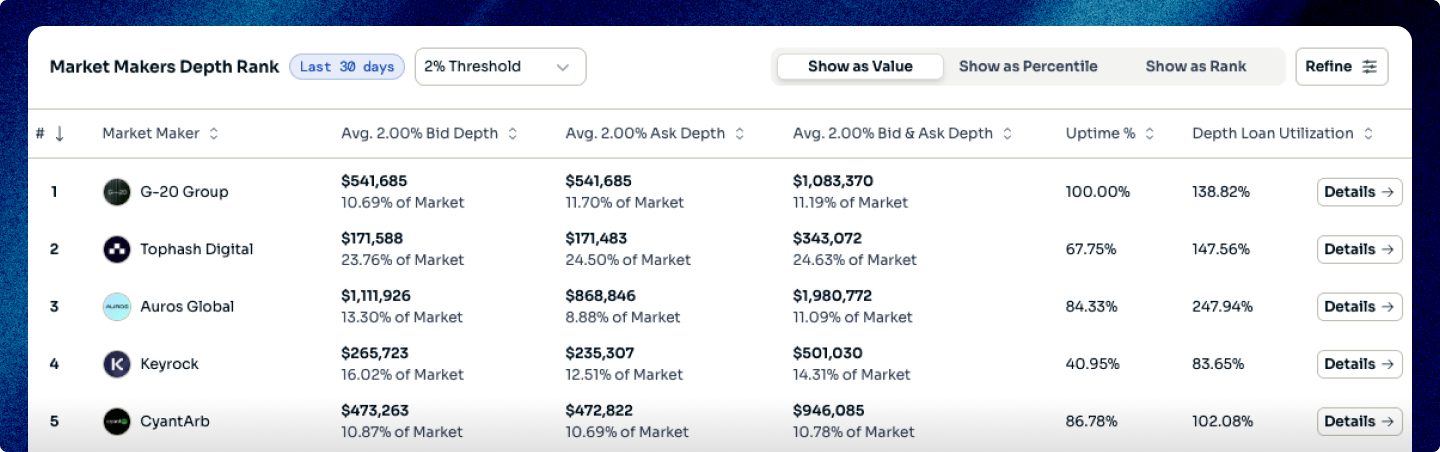Click the Keyrock logo icon
The height and width of the screenshot is (452, 1440).
click(117, 364)
